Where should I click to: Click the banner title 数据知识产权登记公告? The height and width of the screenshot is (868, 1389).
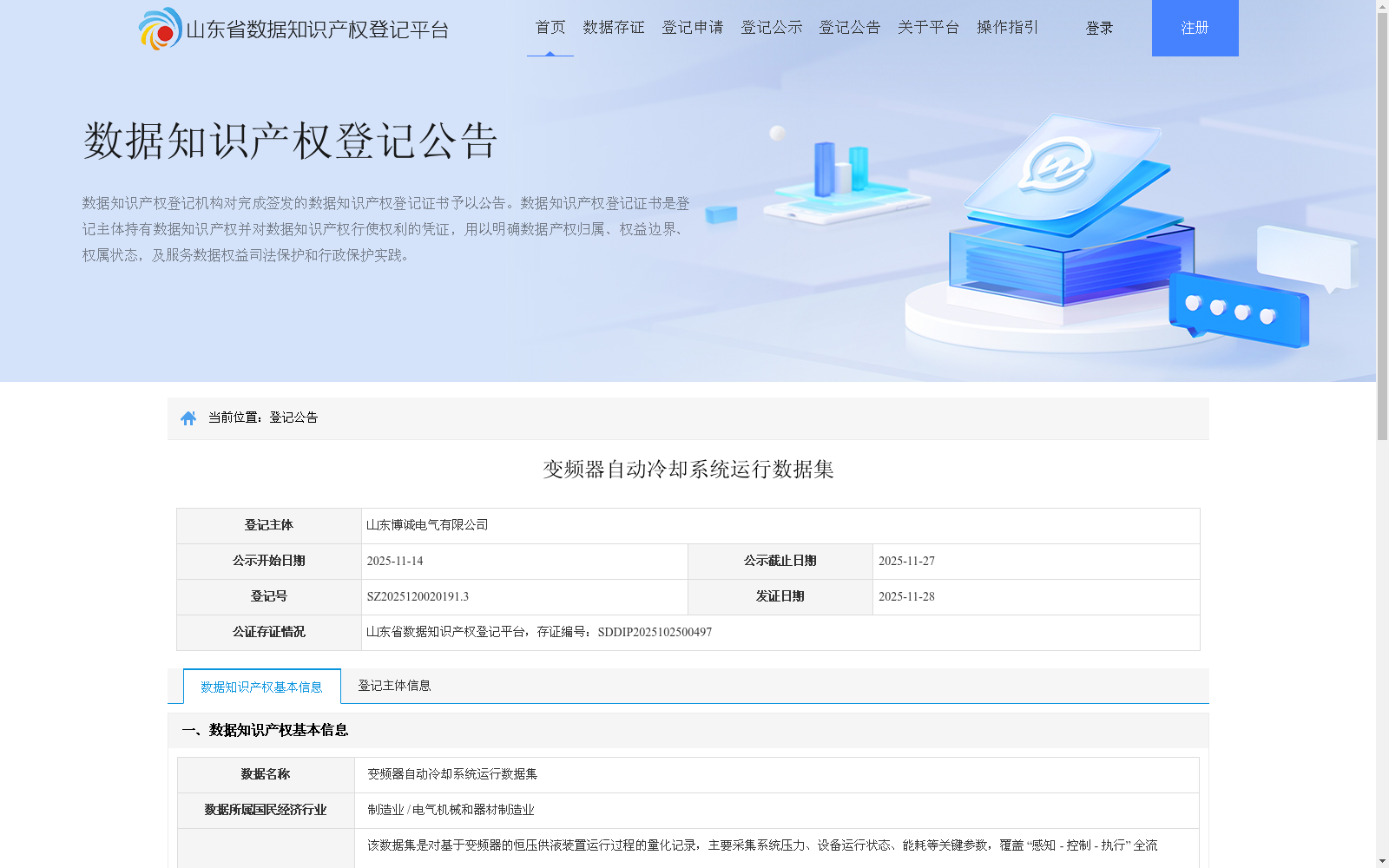click(x=290, y=141)
